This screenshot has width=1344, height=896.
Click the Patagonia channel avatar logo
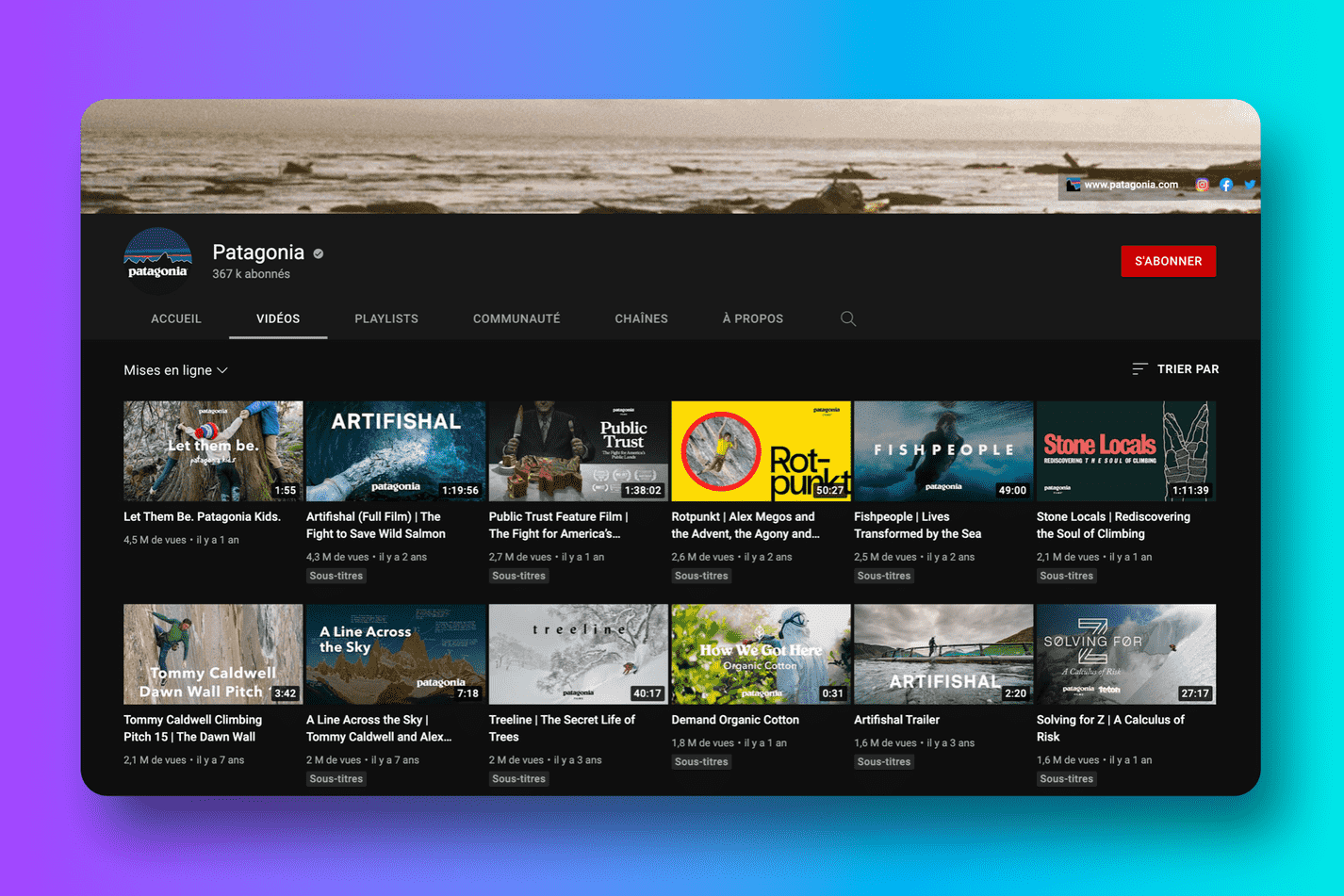(158, 261)
